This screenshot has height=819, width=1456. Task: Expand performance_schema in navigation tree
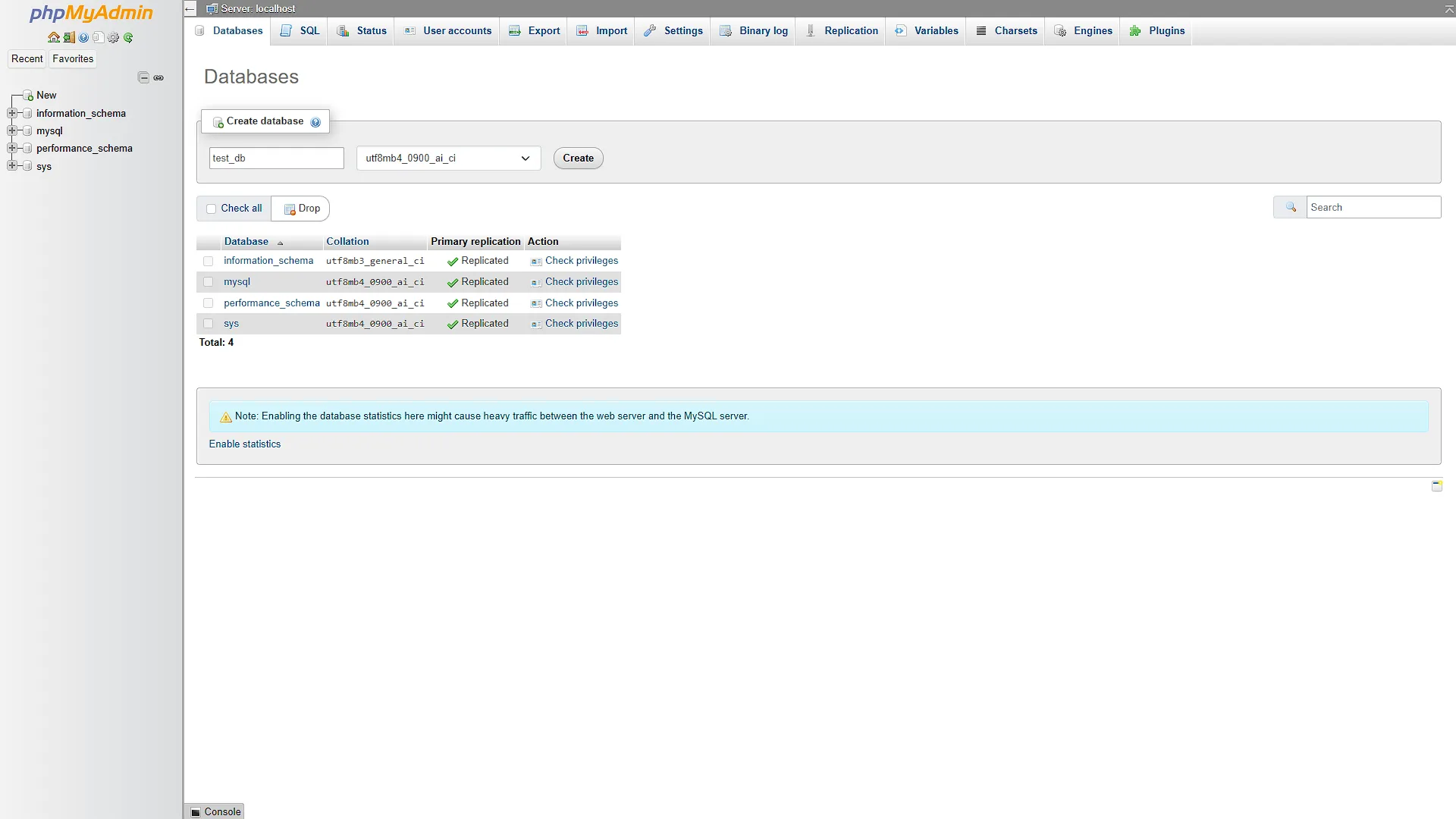[11, 148]
